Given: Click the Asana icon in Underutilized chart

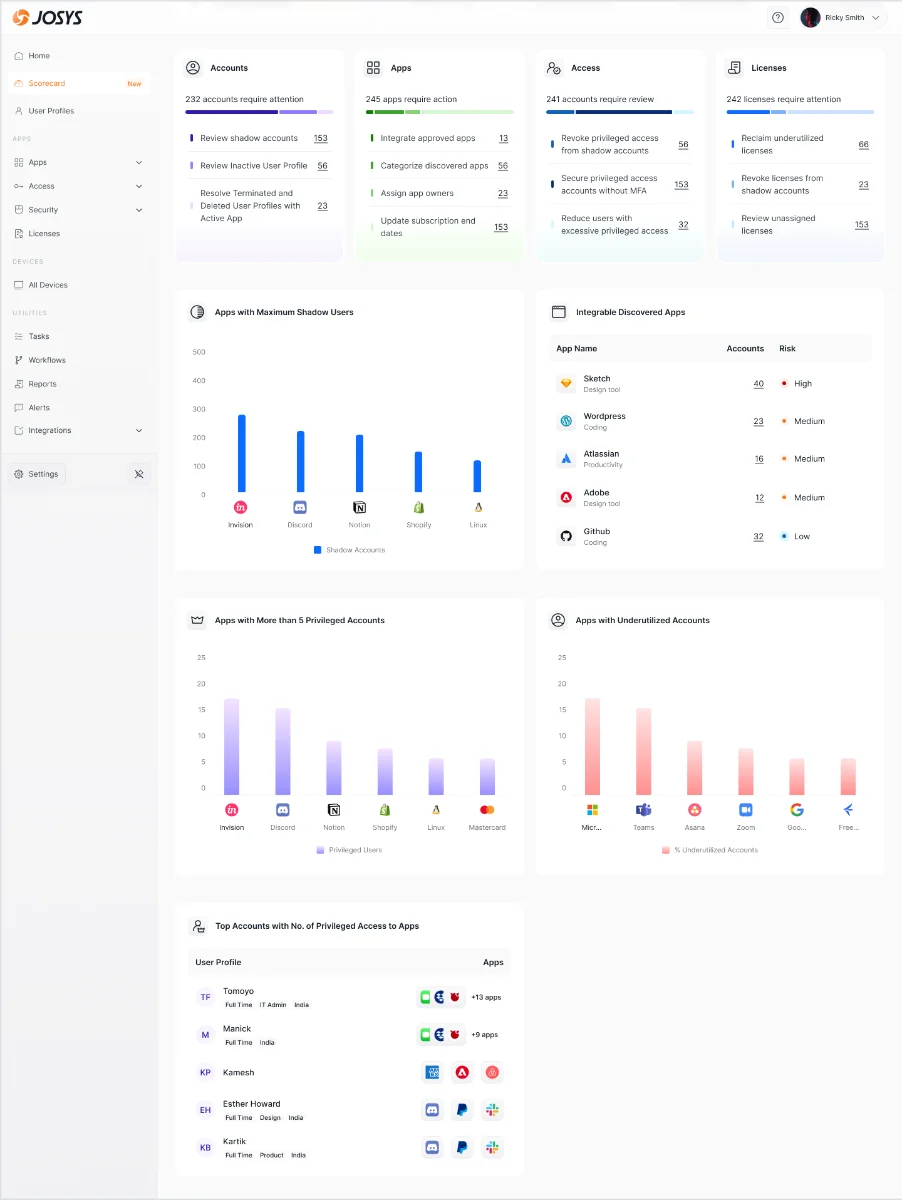Looking at the screenshot, I should coord(694,810).
